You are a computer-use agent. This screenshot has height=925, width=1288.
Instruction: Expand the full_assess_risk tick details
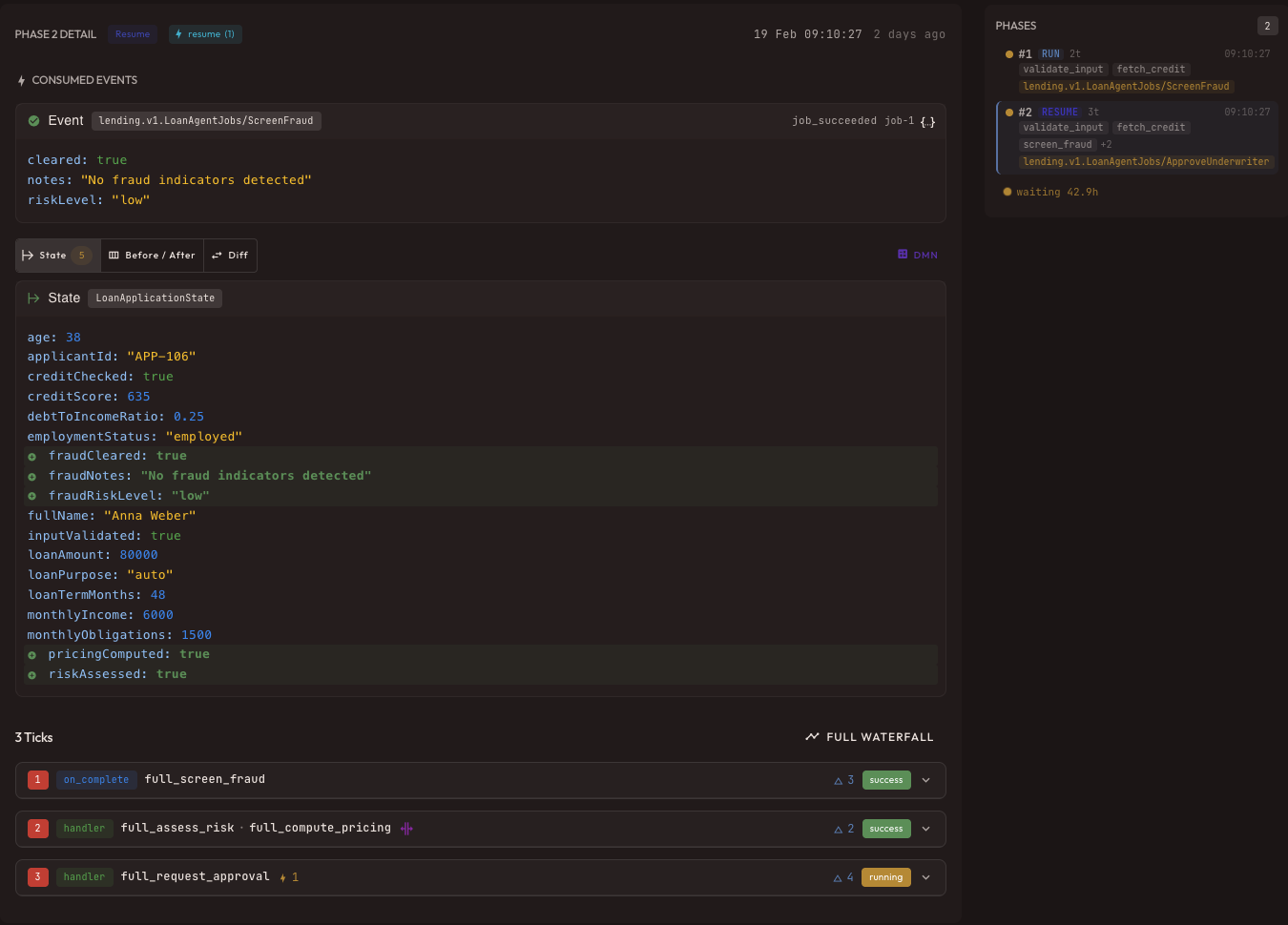tap(924, 828)
